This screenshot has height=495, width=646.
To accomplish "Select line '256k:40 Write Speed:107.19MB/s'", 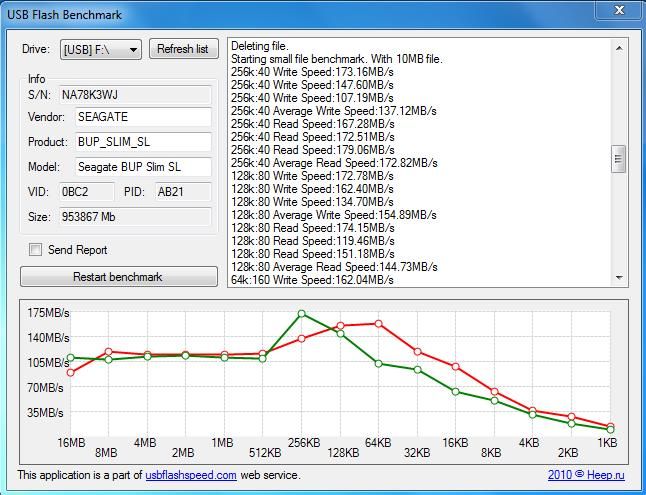I will pos(312,98).
